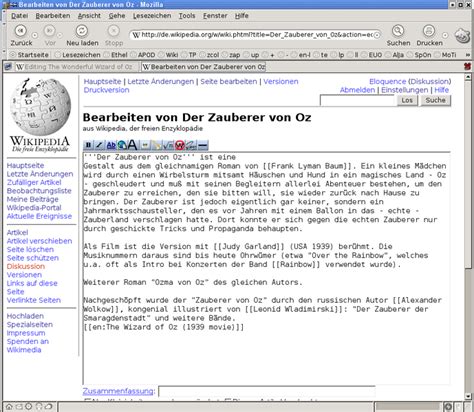Click the Los search button
Image resolution: width=474 pixels, height=412 pixels.
coord(407,100)
